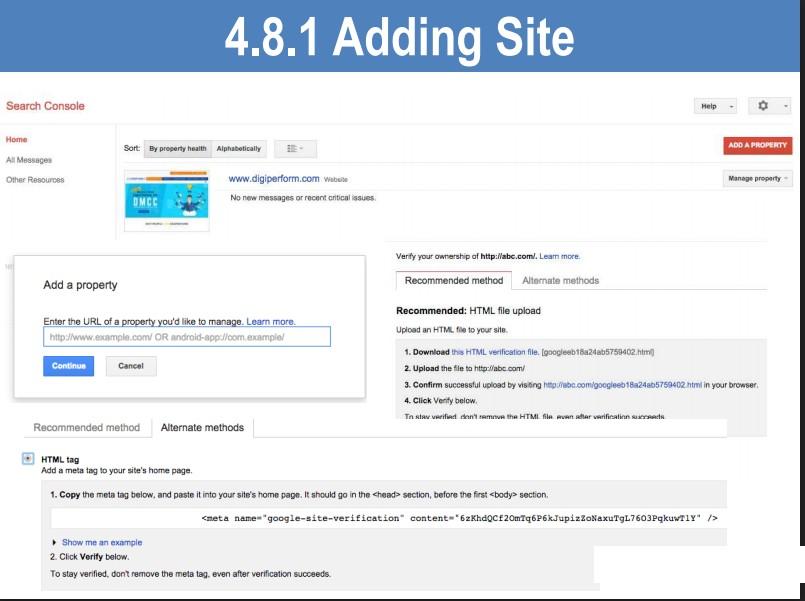Open the abc.com googleeb18a24ab5759402.html confirm link
Screen dimensions: 805x601
(x=622, y=385)
